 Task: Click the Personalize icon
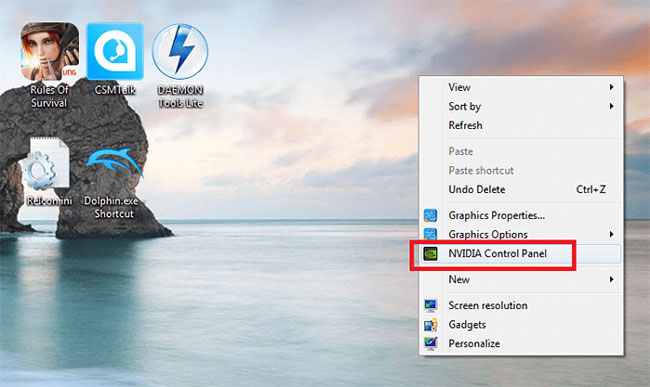[x=430, y=343]
